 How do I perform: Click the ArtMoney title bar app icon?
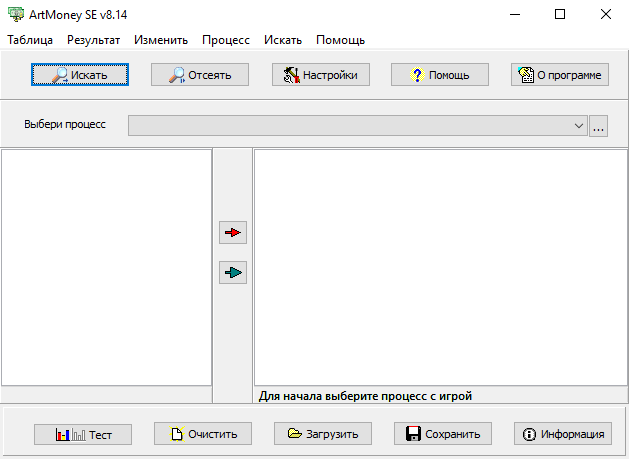pyautogui.click(x=16, y=14)
